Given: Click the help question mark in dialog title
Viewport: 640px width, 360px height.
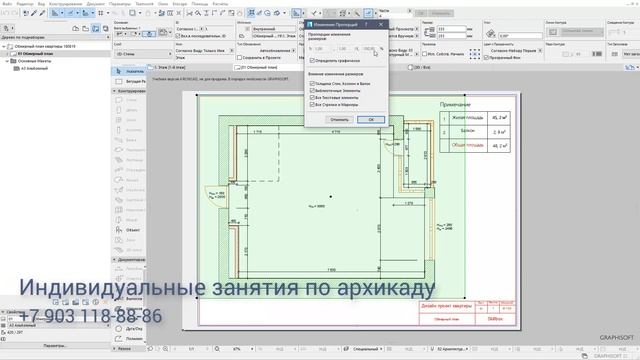Looking at the screenshot, I should pos(366,24).
